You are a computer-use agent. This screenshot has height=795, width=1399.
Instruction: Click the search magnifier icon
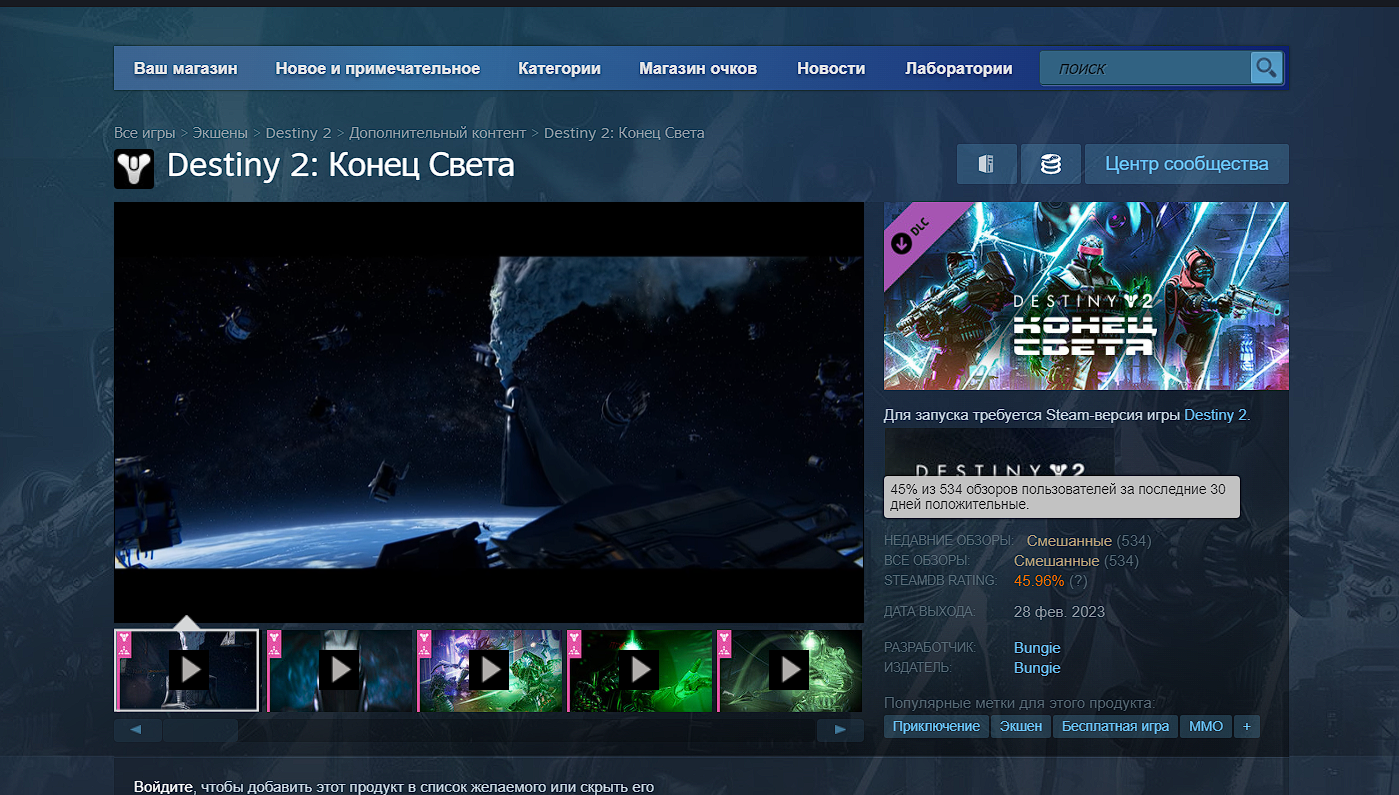click(x=1265, y=67)
